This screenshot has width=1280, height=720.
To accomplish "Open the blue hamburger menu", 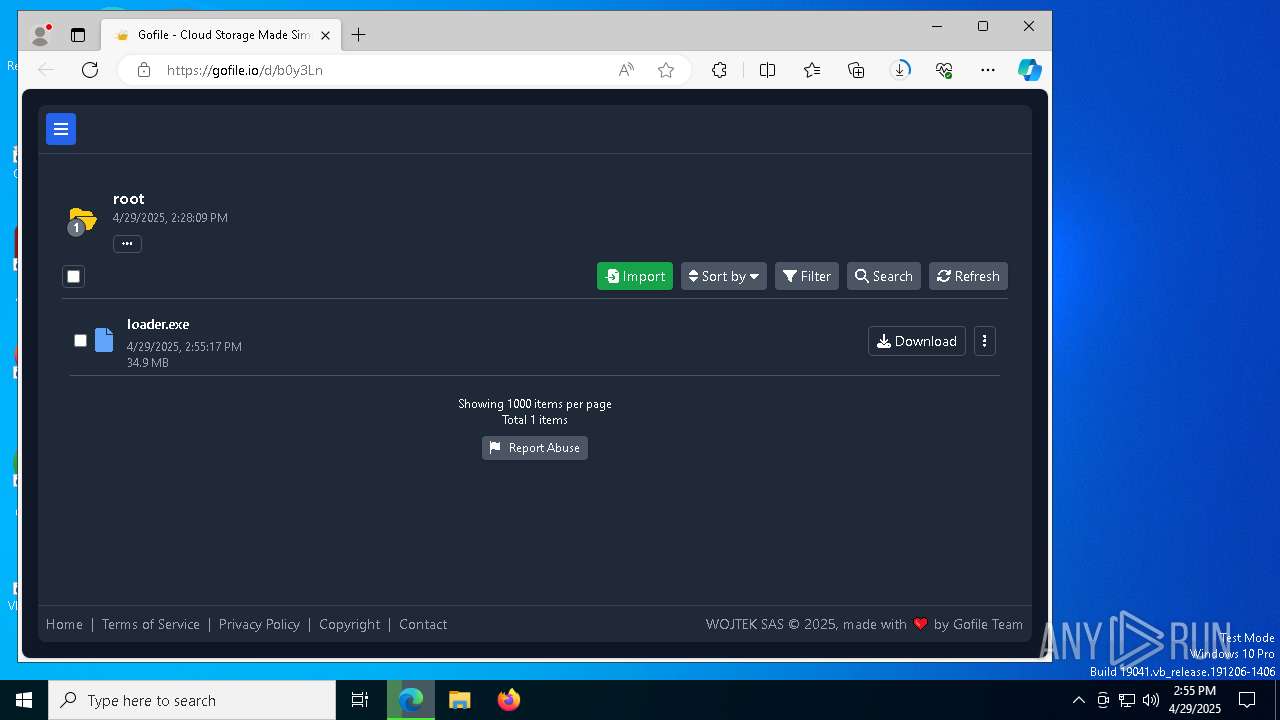I will click(61, 129).
